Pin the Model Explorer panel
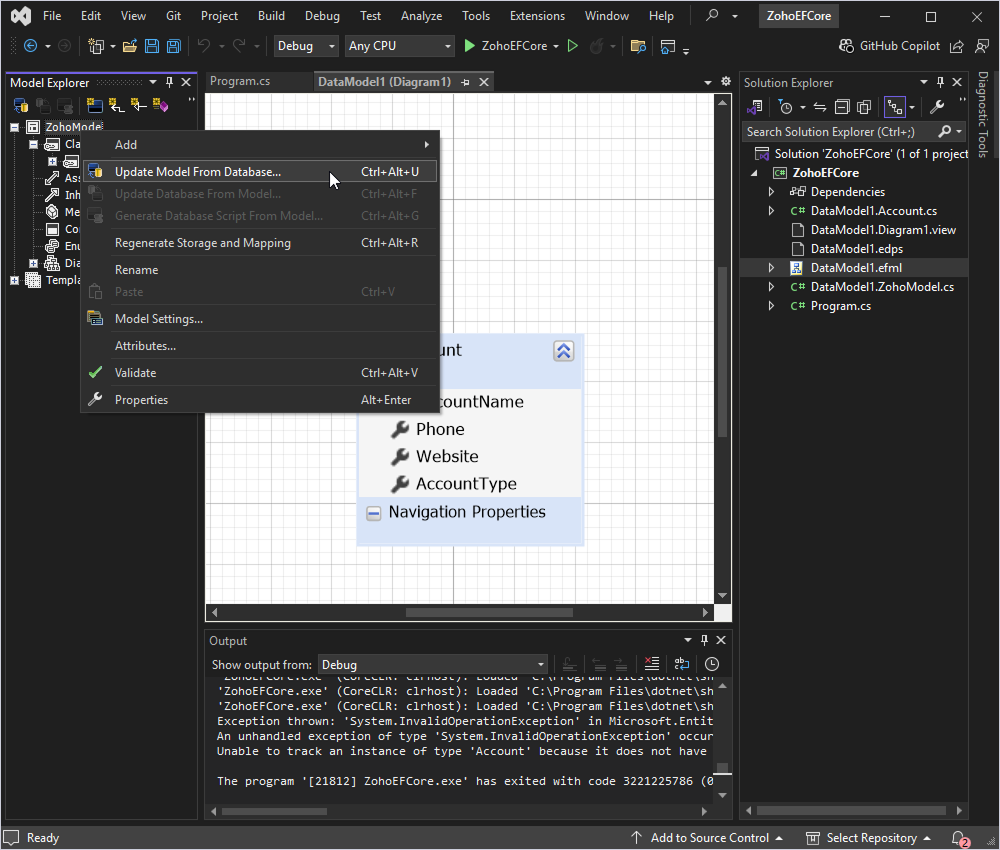The width and height of the screenshot is (1000, 850). click(170, 82)
